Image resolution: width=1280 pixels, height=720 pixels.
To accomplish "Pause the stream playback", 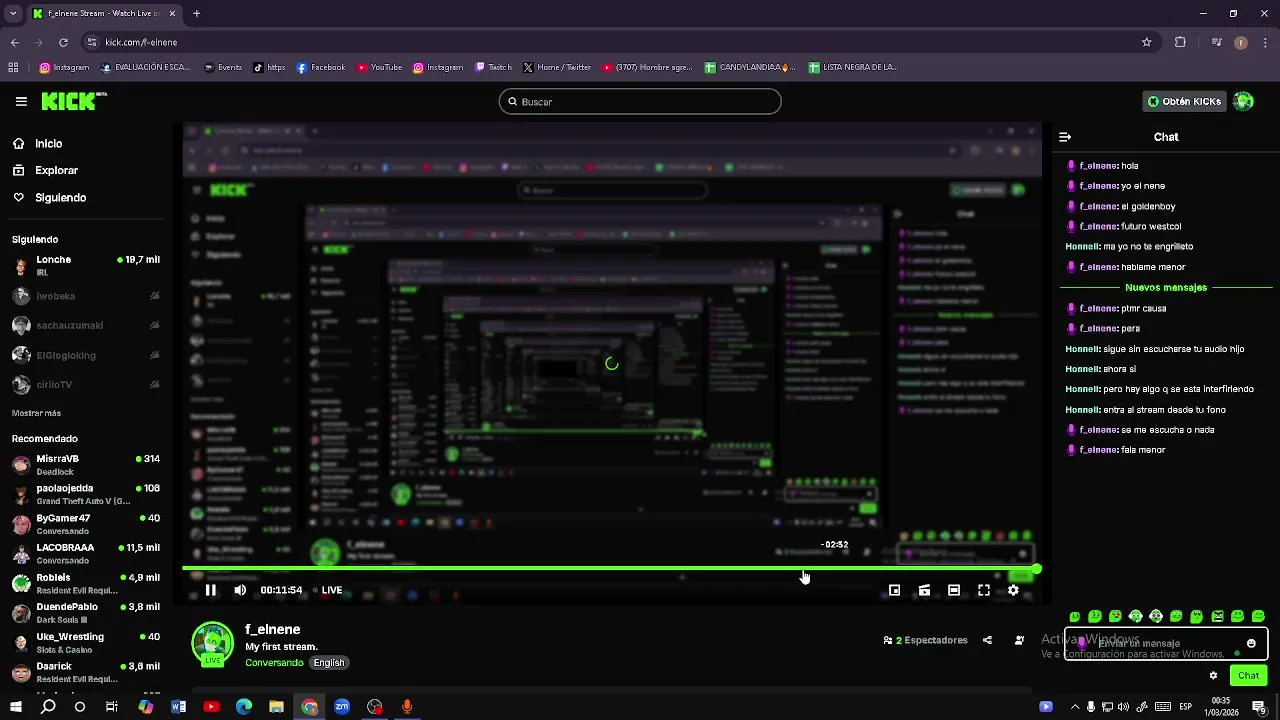I will [x=211, y=590].
